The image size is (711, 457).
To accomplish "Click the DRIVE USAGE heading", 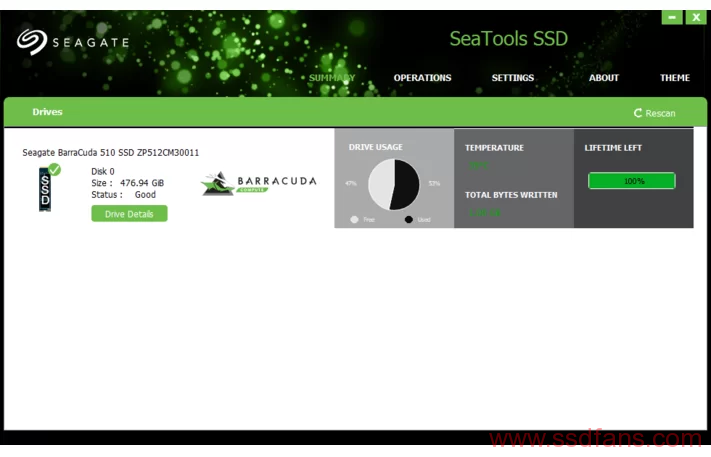I will pyautogui.click(x=375, y=147).
